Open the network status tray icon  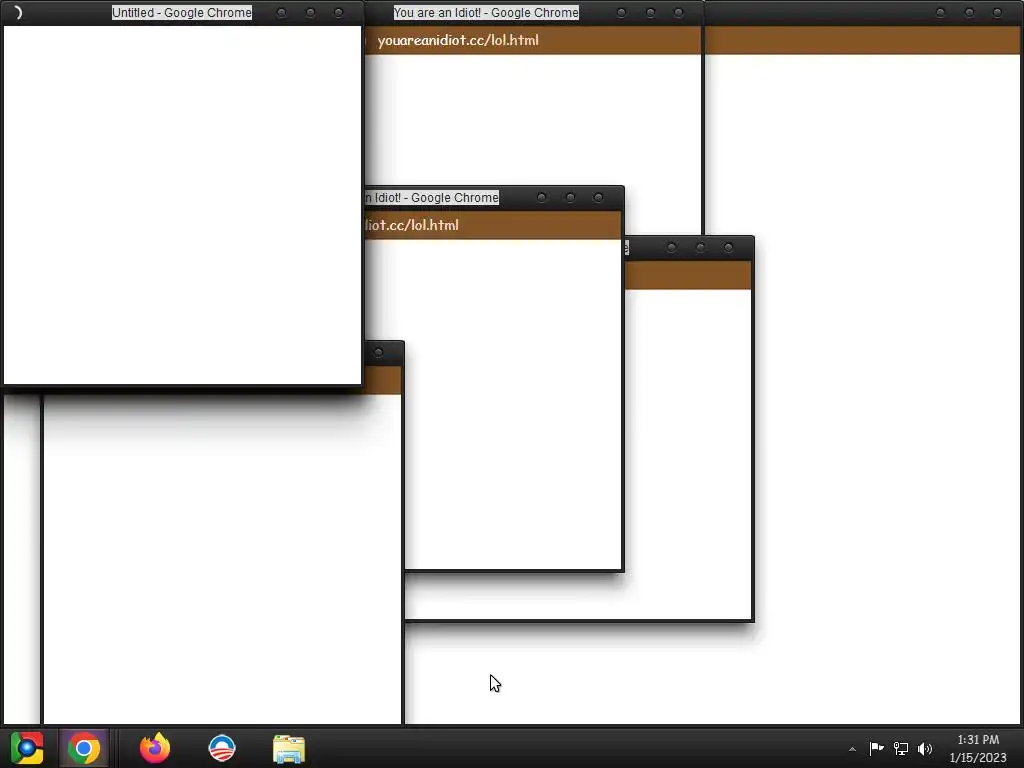tap(901, 748)
